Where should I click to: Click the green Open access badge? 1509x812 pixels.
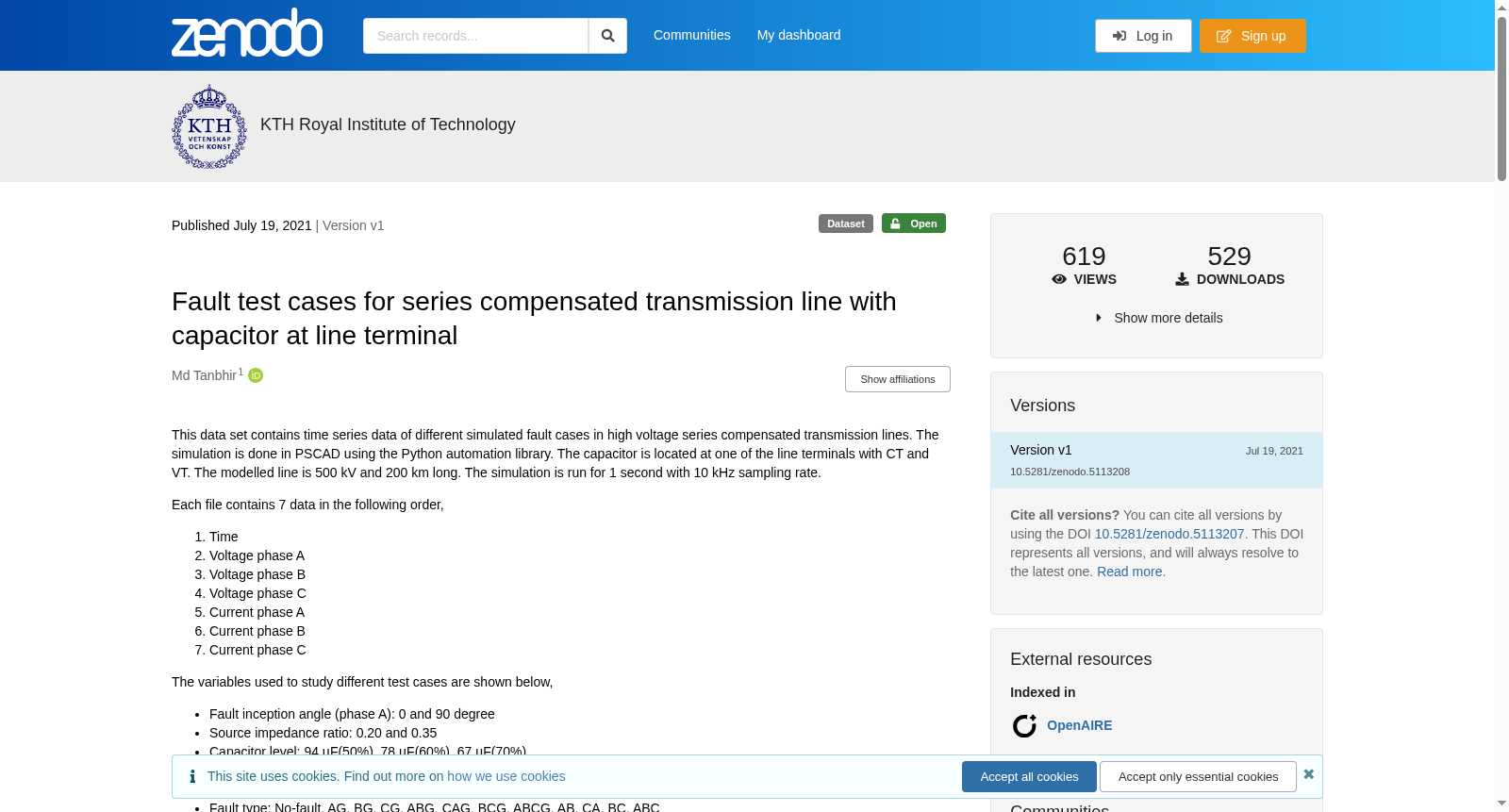(913, 224)
